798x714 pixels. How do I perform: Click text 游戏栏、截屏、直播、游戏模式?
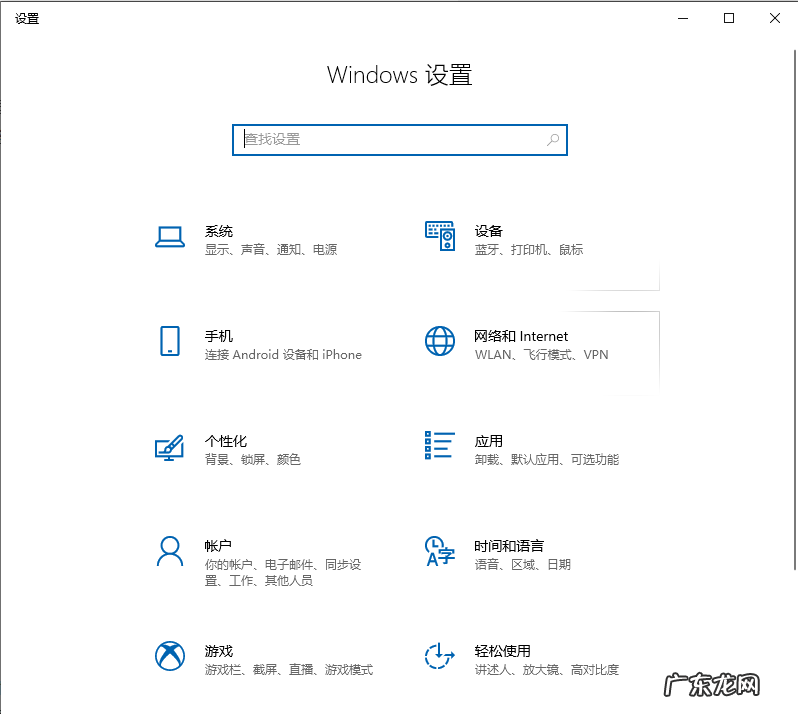[x=289, y=669]
